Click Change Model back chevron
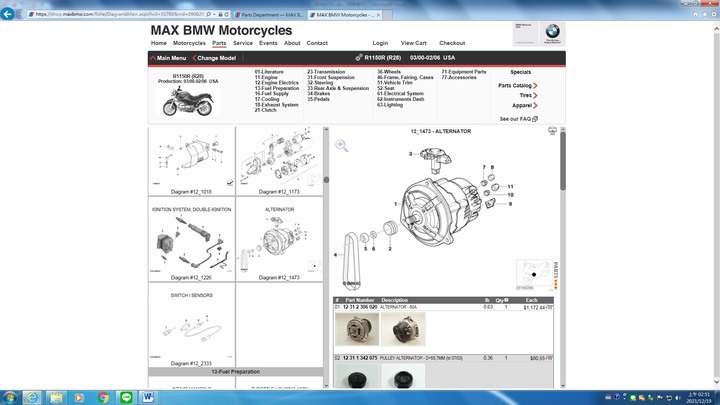 click(x=194, y=58)
